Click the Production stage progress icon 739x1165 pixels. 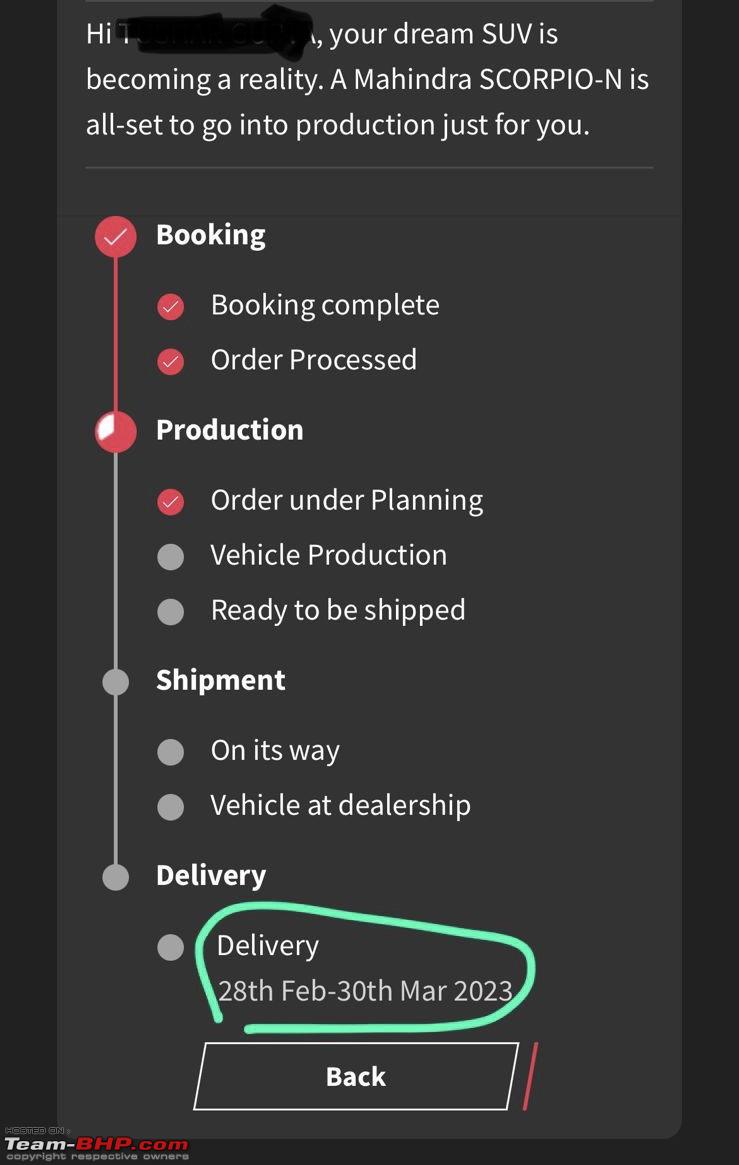click(116, 432)
